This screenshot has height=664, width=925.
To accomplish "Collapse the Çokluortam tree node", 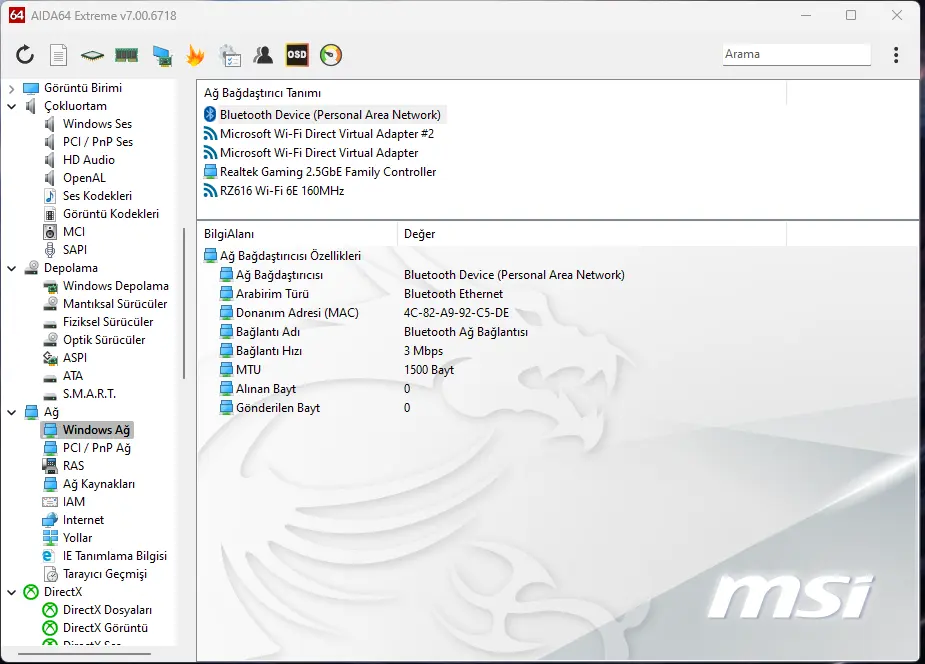I will click(x=11, y=106).
